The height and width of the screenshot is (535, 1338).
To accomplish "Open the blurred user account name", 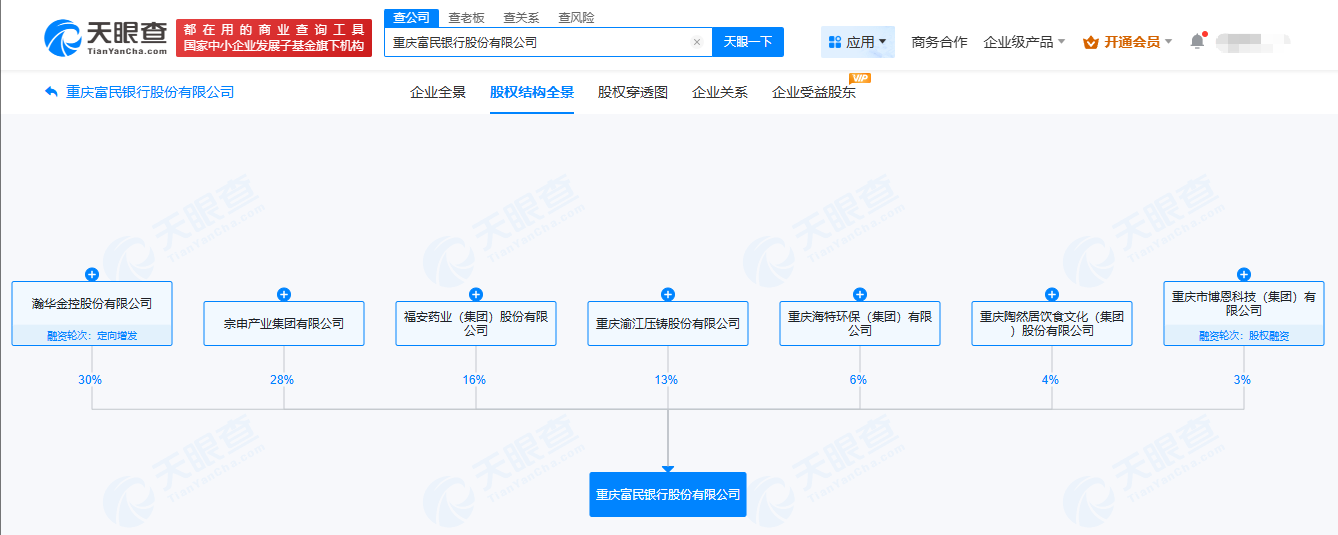I will tap(1253, 42).
